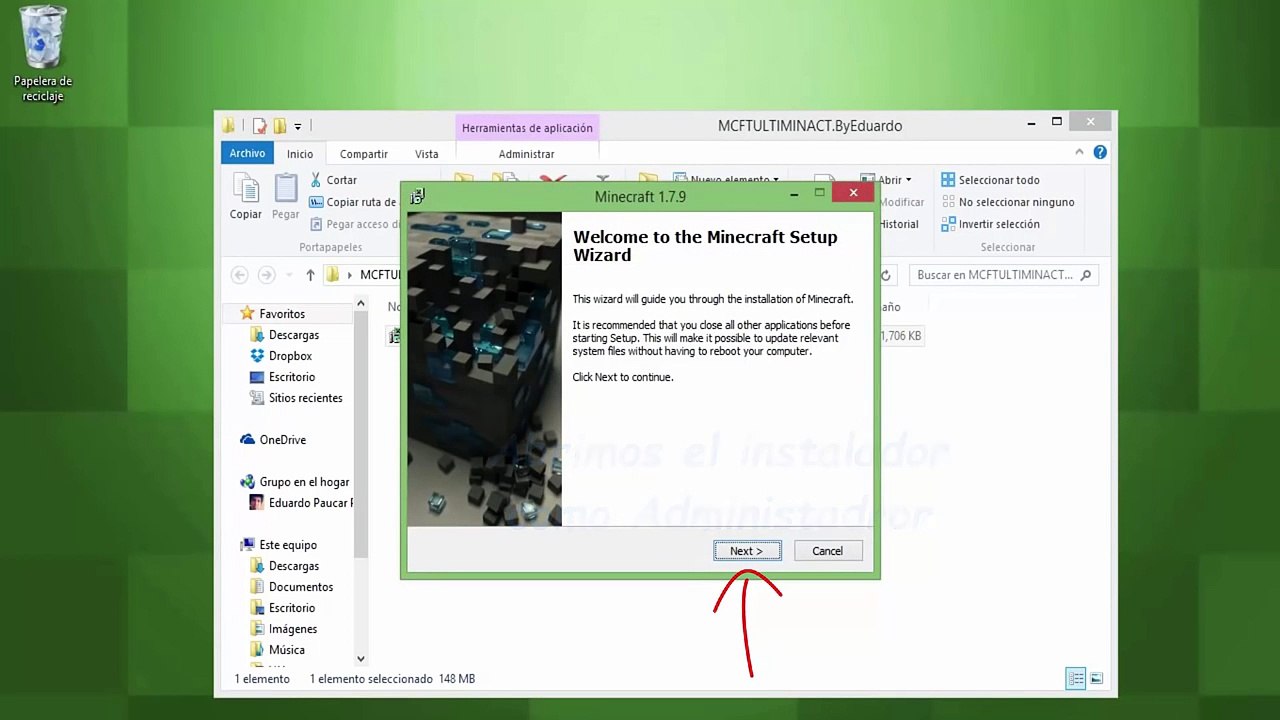Click the Forward arrow in Explorer
1280x720 pixels.
266,275
